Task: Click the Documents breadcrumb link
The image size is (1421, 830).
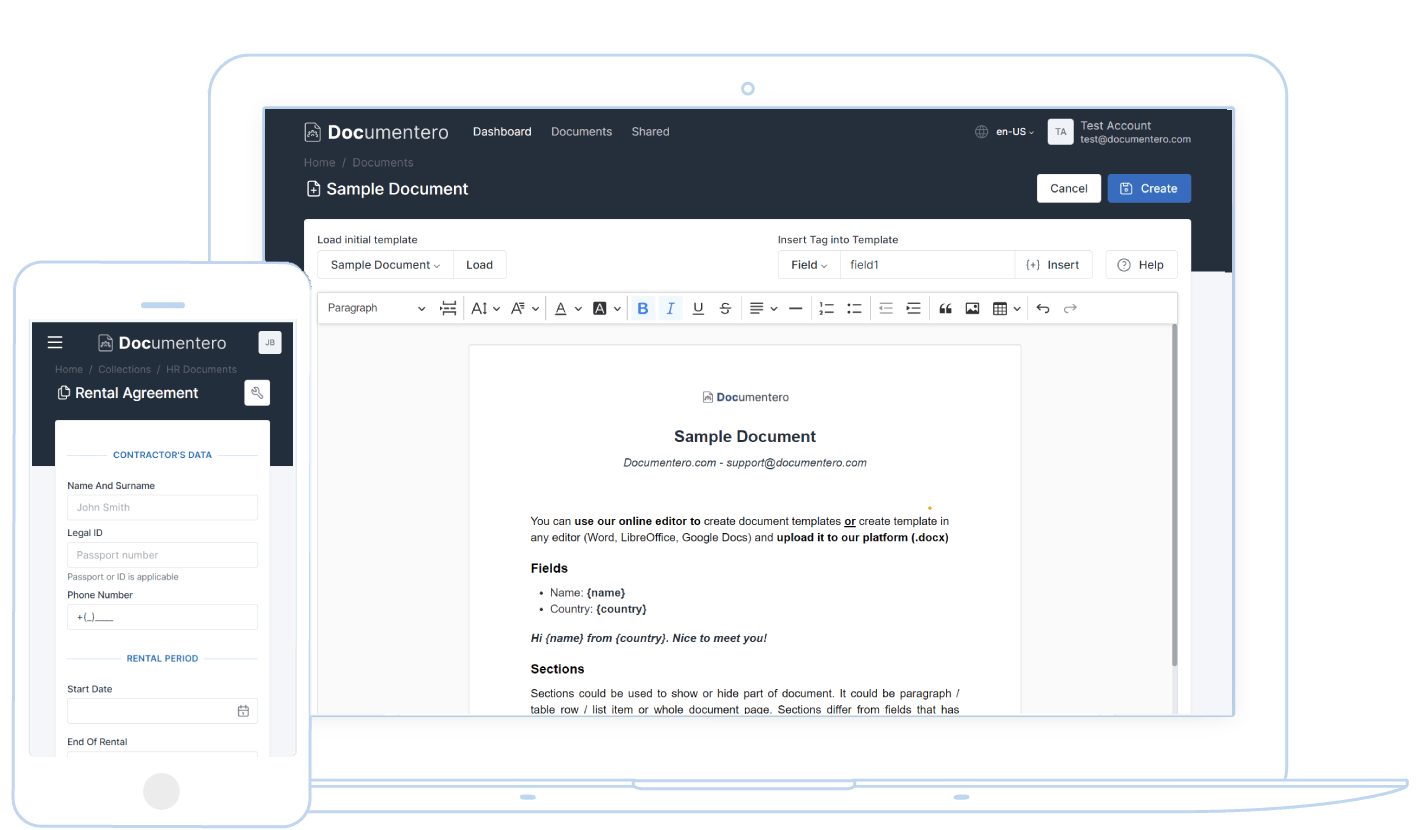Action: [383, 162]
